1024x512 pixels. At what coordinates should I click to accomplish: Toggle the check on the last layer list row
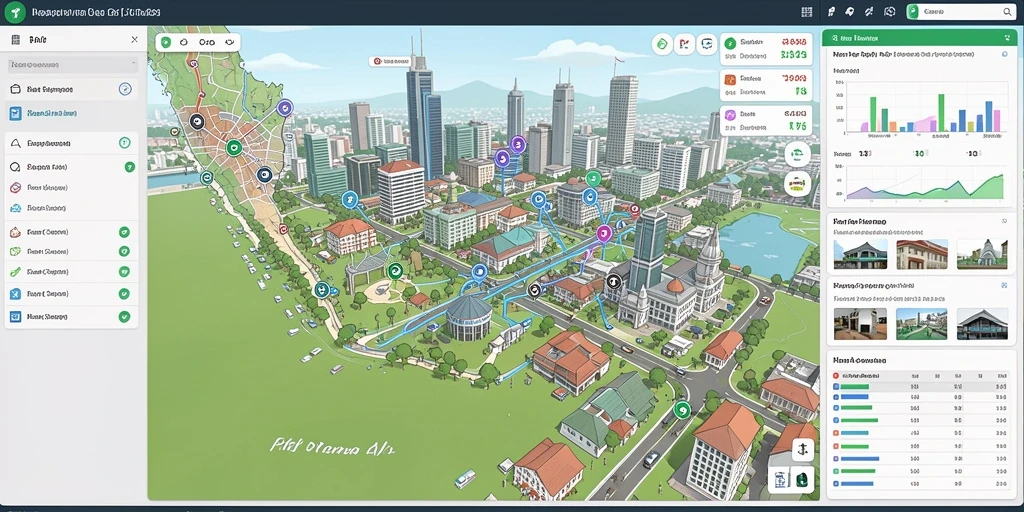point(124,317)
